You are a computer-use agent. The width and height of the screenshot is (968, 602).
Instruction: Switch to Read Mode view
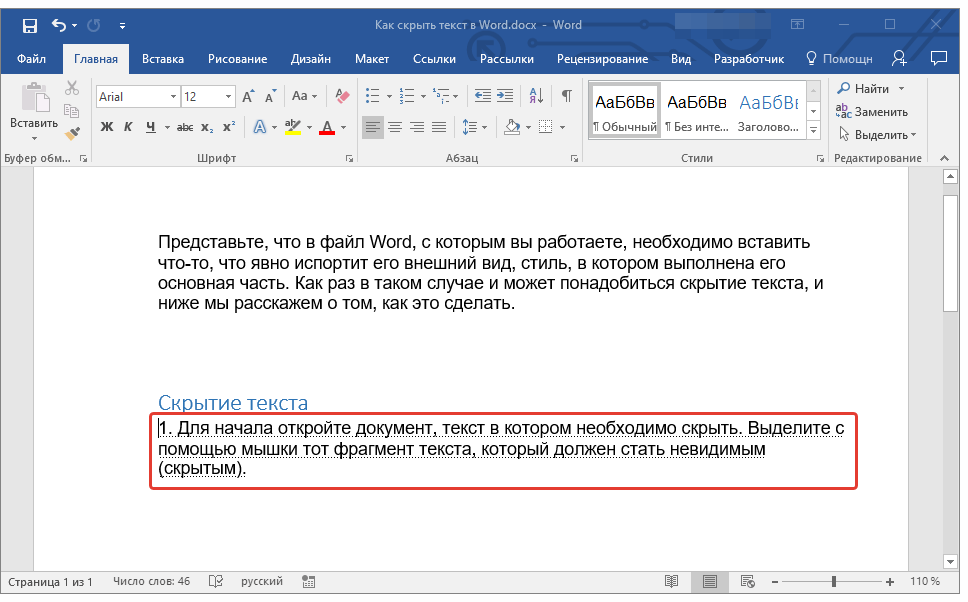point(672,582)
